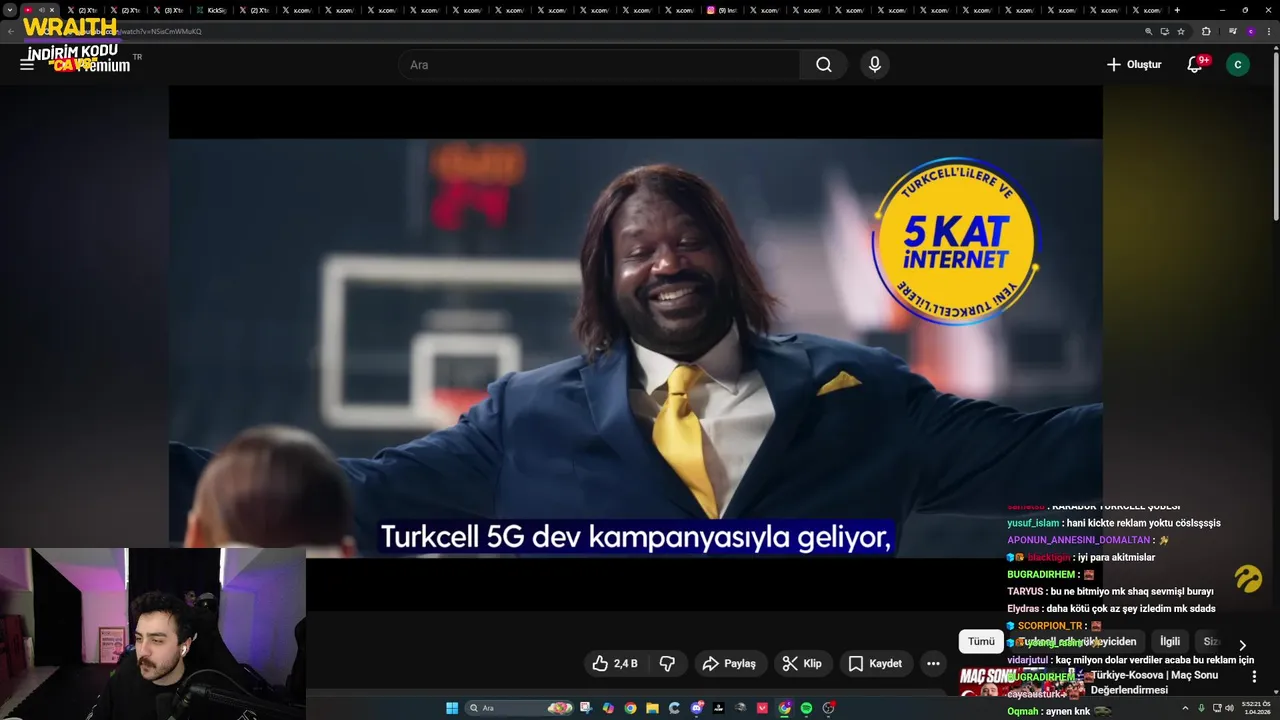The image size is (1280, 720).
Task: Select the Tümü filter chip
Action: (981, 642)
